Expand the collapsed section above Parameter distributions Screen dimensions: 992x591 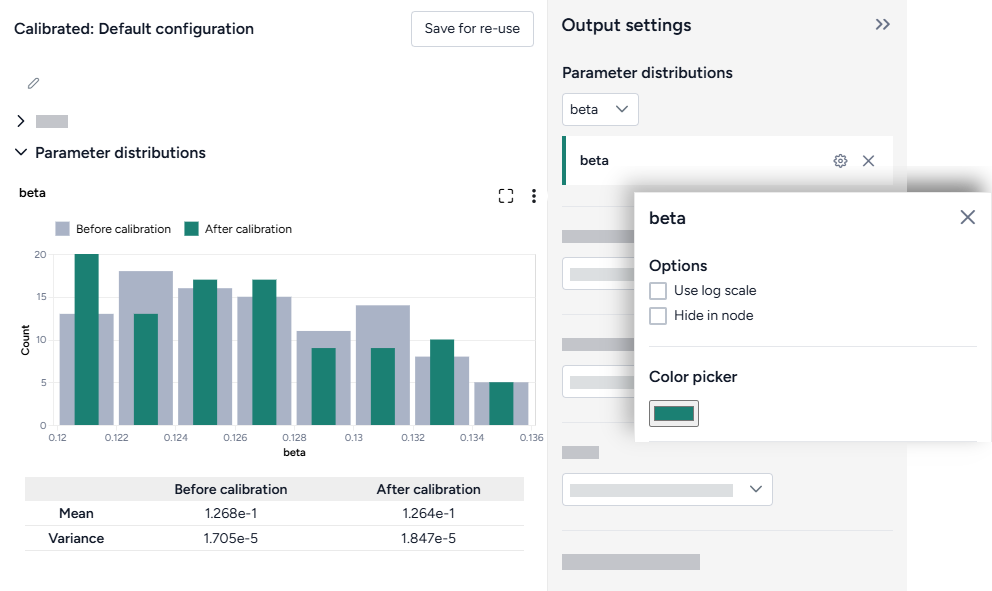pos(21,121)
